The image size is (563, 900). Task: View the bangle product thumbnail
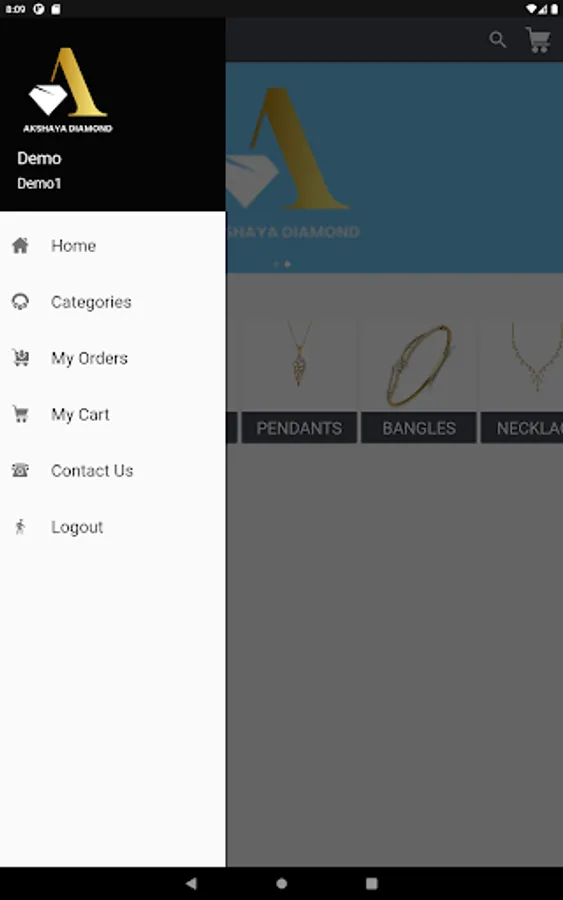[419, 366]
